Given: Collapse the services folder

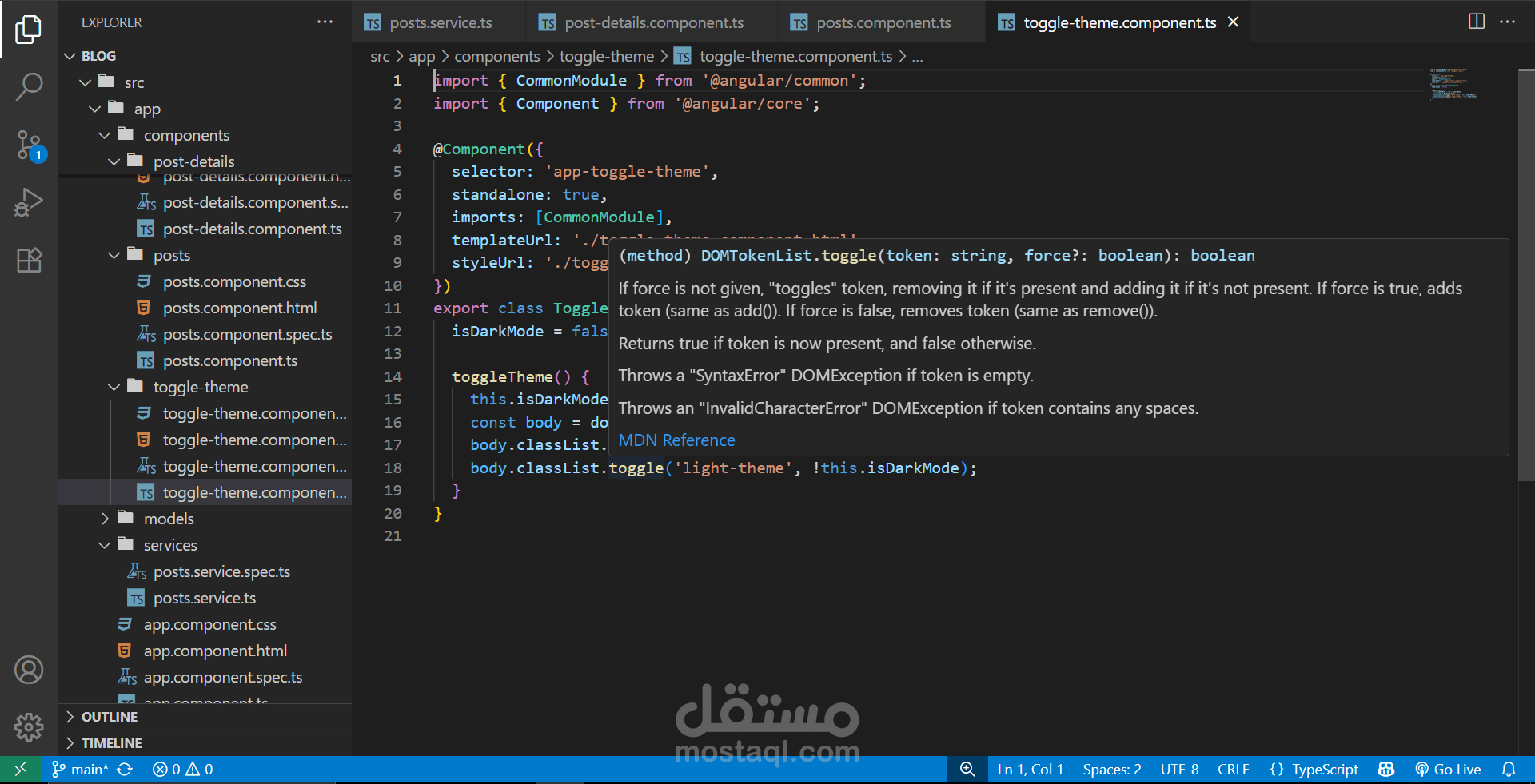Looking at the screenshot, I should [104, 545].
